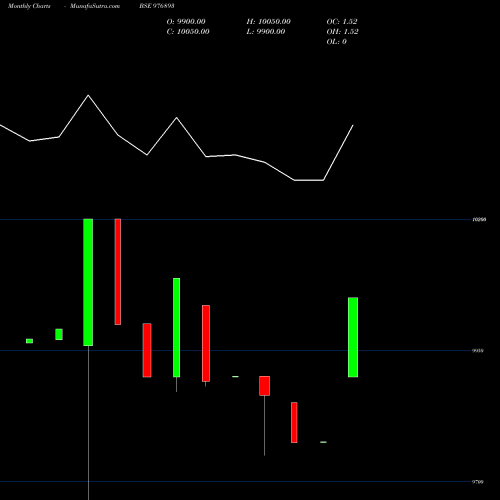Viewport: 500px width, 500px height.
Task: Click the 'MunafaSutra.com' header text
Action: pyautogui.click(x=95, y=6)
